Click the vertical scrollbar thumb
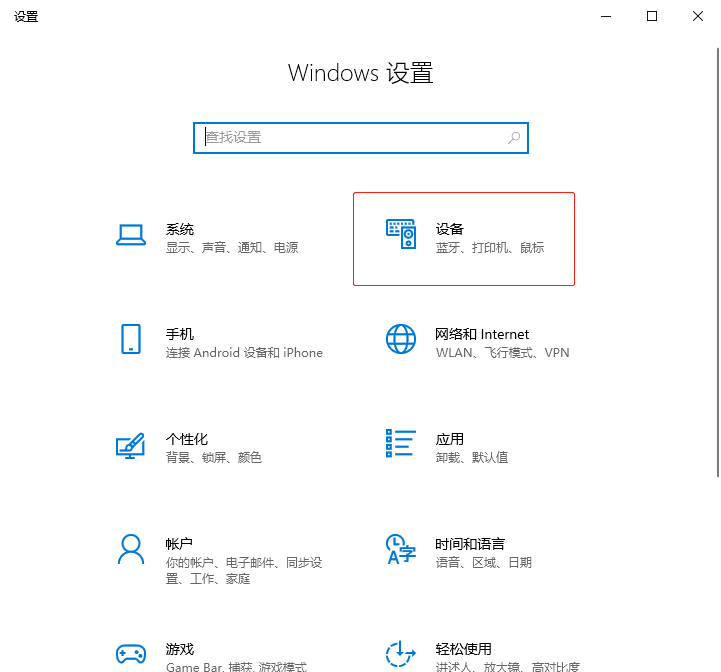 [717, 262]
